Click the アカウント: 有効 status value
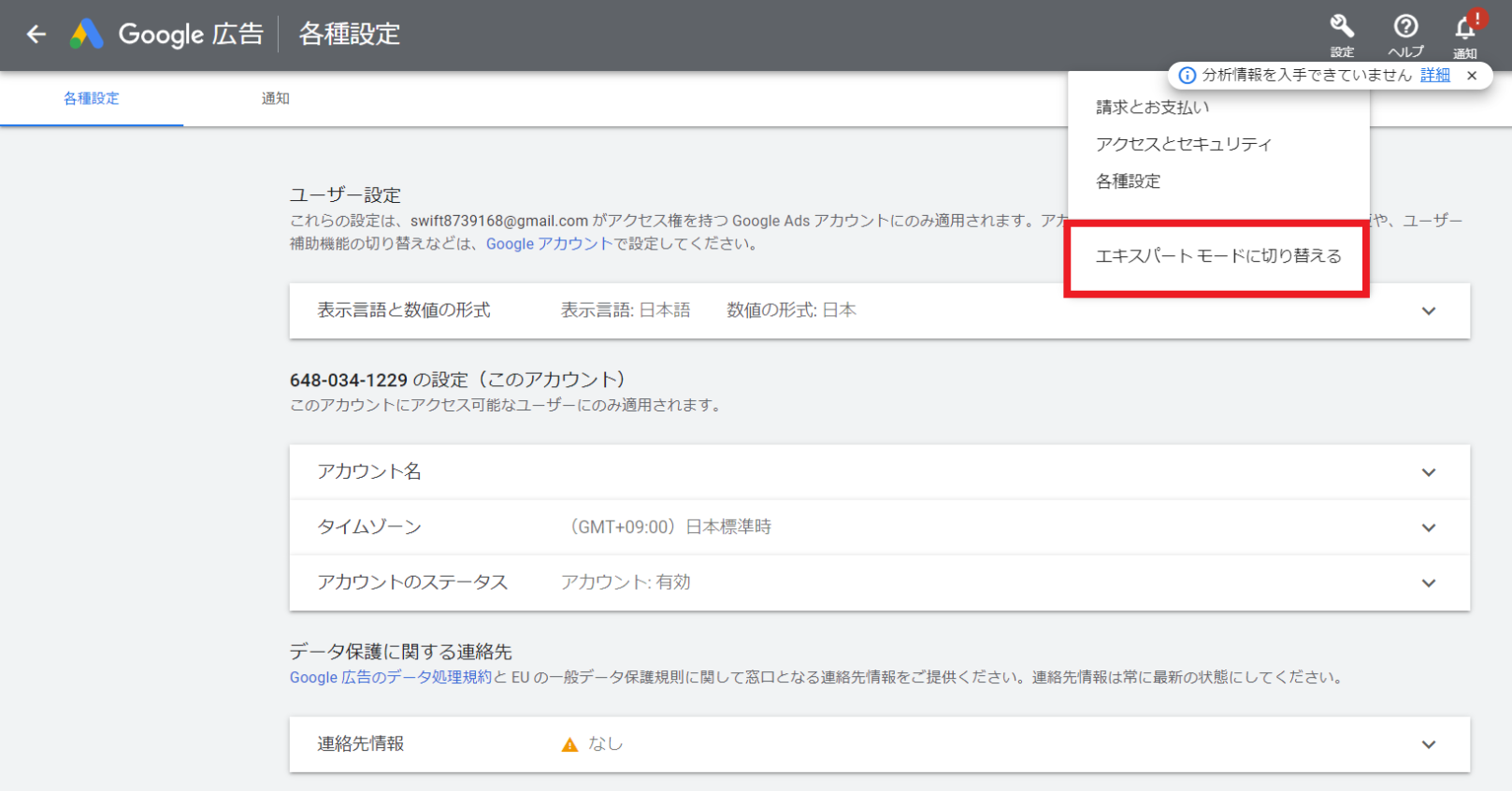Image resolution: width=1512 pixels, height=791 pixels. (x=626, y=582)
